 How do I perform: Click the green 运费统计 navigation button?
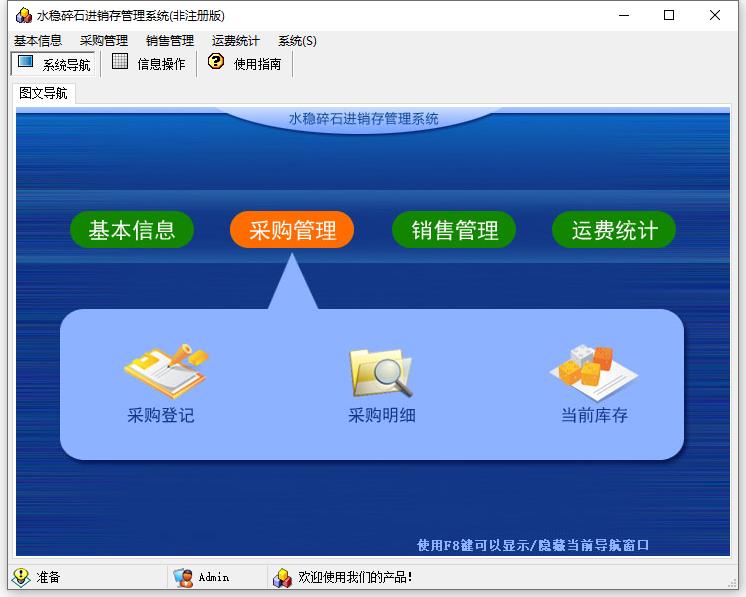pyautogui.click(x=614, y=230)
